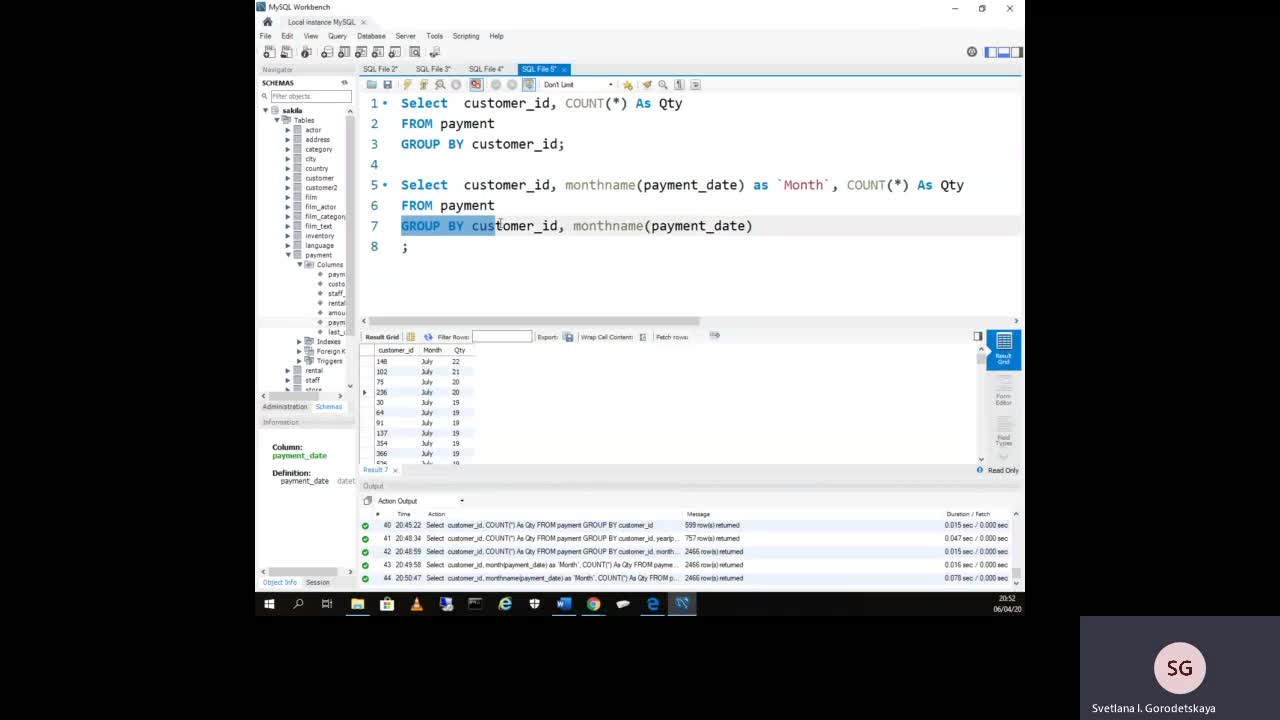Switch to SQL File 3 tab
The height and width of the screenshot is (720, 1280).
pos(433,69)
